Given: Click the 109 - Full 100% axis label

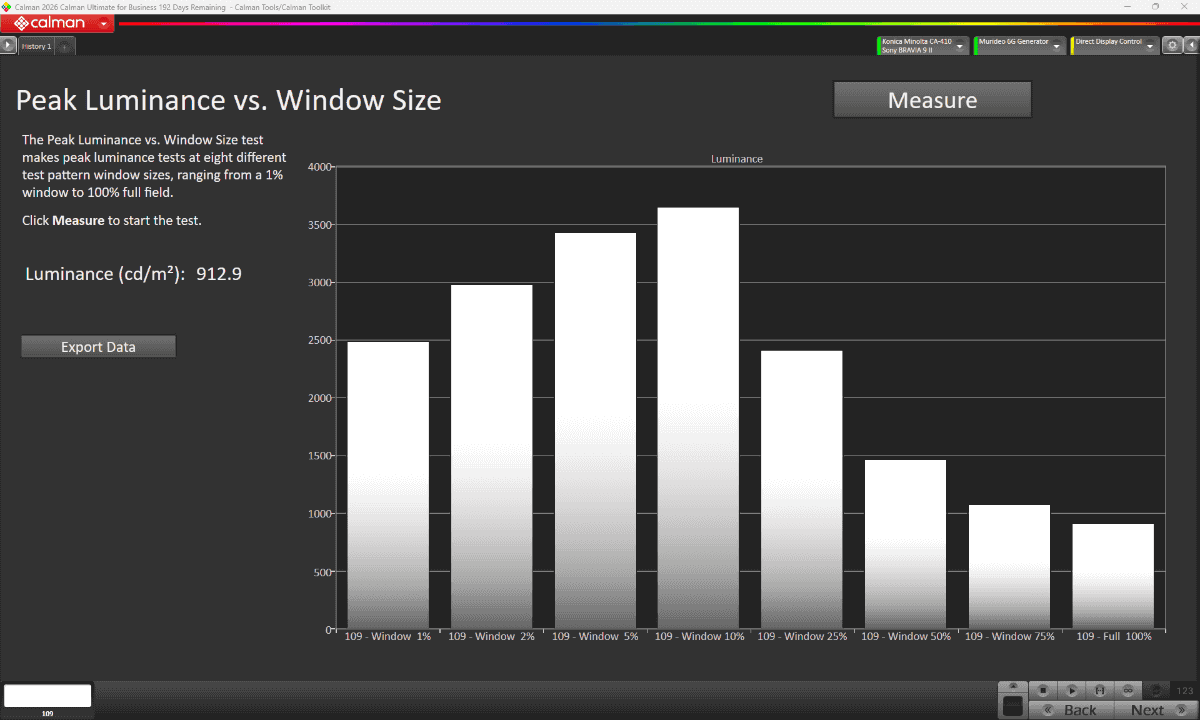Looking at the screenshot, I should (1114, 636).
